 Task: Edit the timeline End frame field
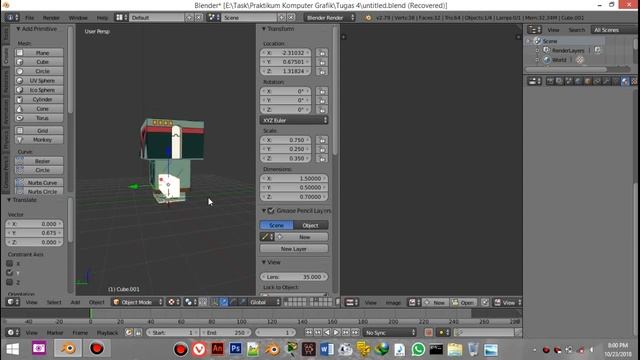[x=226, y=333]
